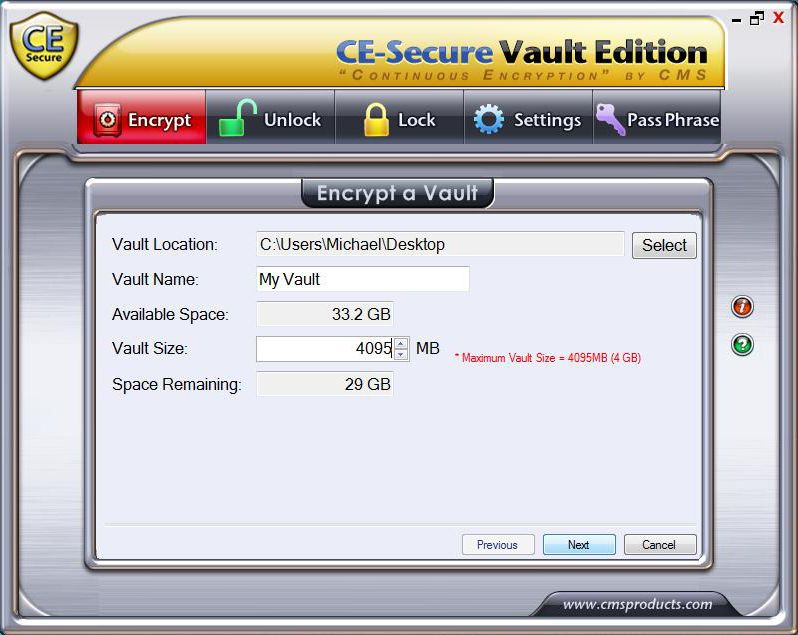Increase vault size with up arrow
The width and height of the screenshot is (798, 635).
(401, 343)
